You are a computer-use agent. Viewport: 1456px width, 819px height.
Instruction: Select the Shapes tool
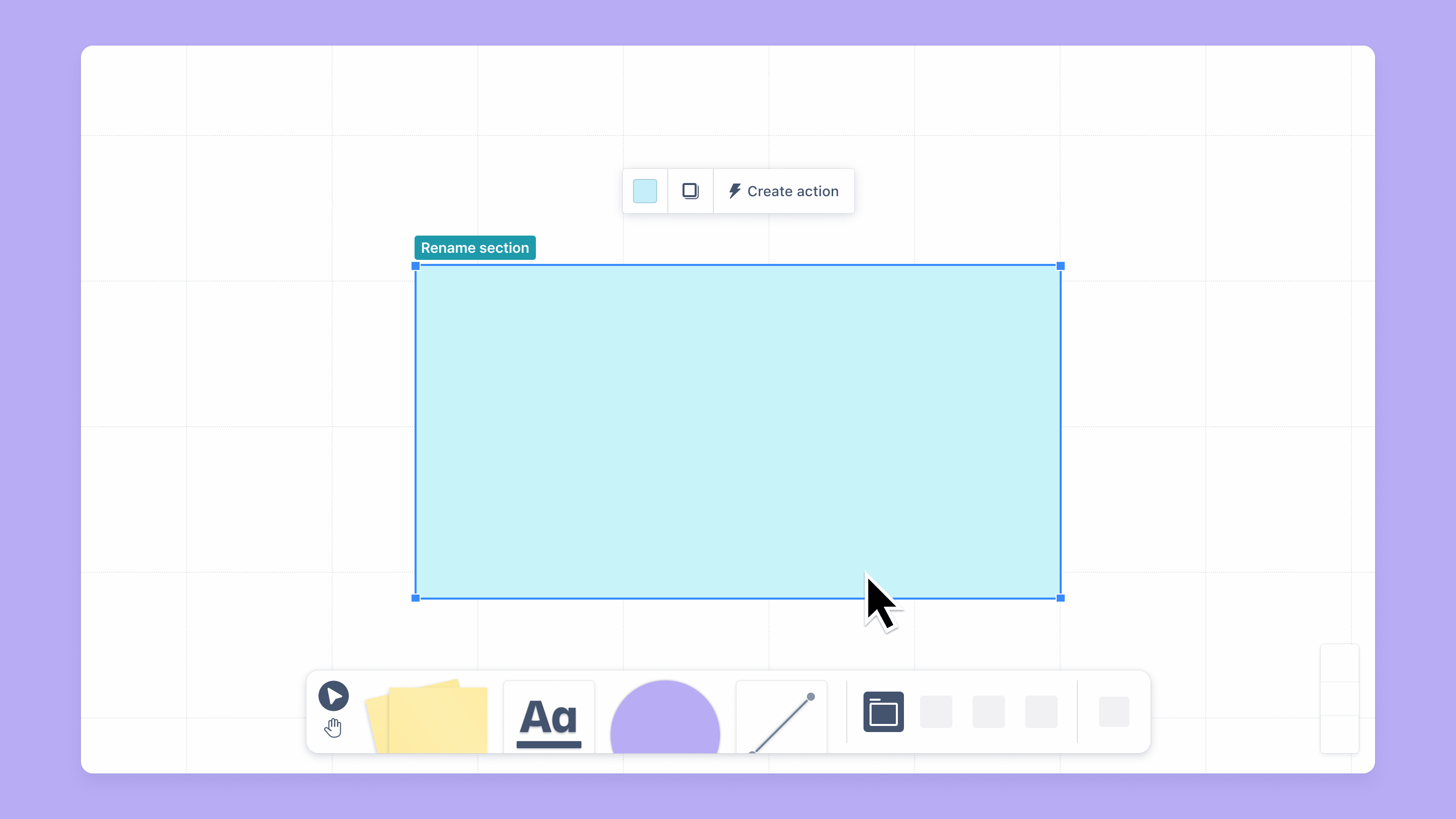(x=664, y=712)
